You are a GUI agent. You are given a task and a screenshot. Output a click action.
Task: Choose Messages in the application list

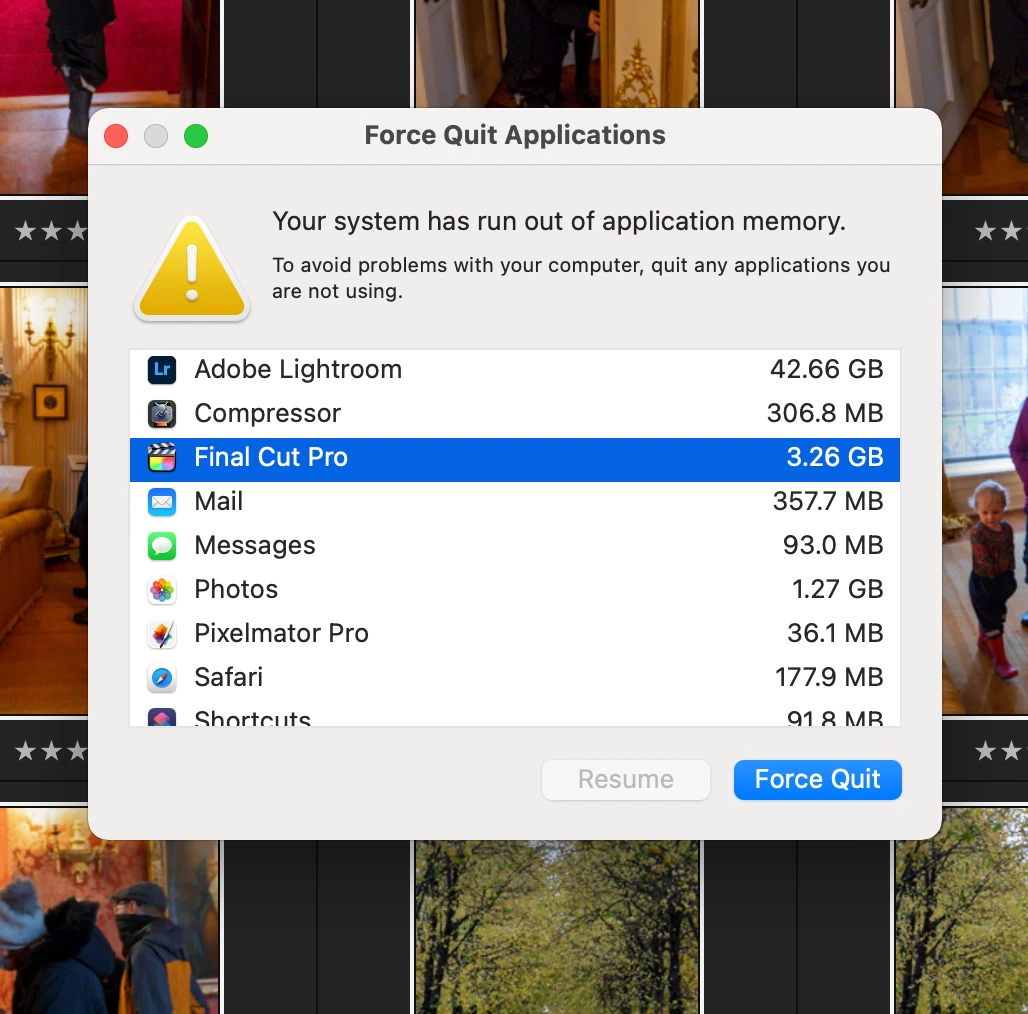[515, 546]
